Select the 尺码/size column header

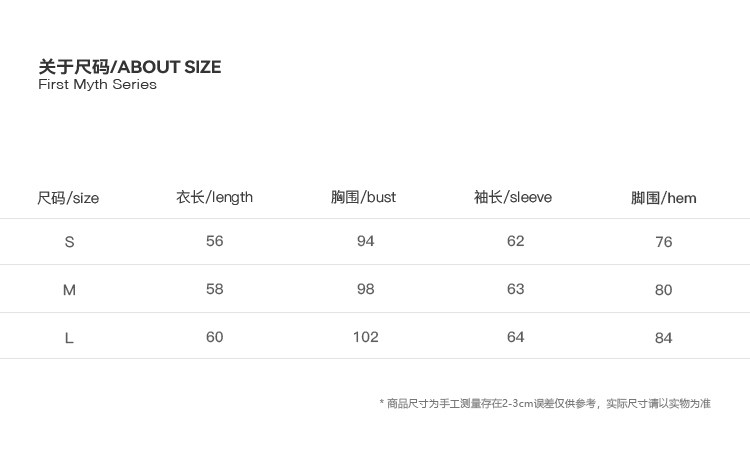(x=68, y=198)
